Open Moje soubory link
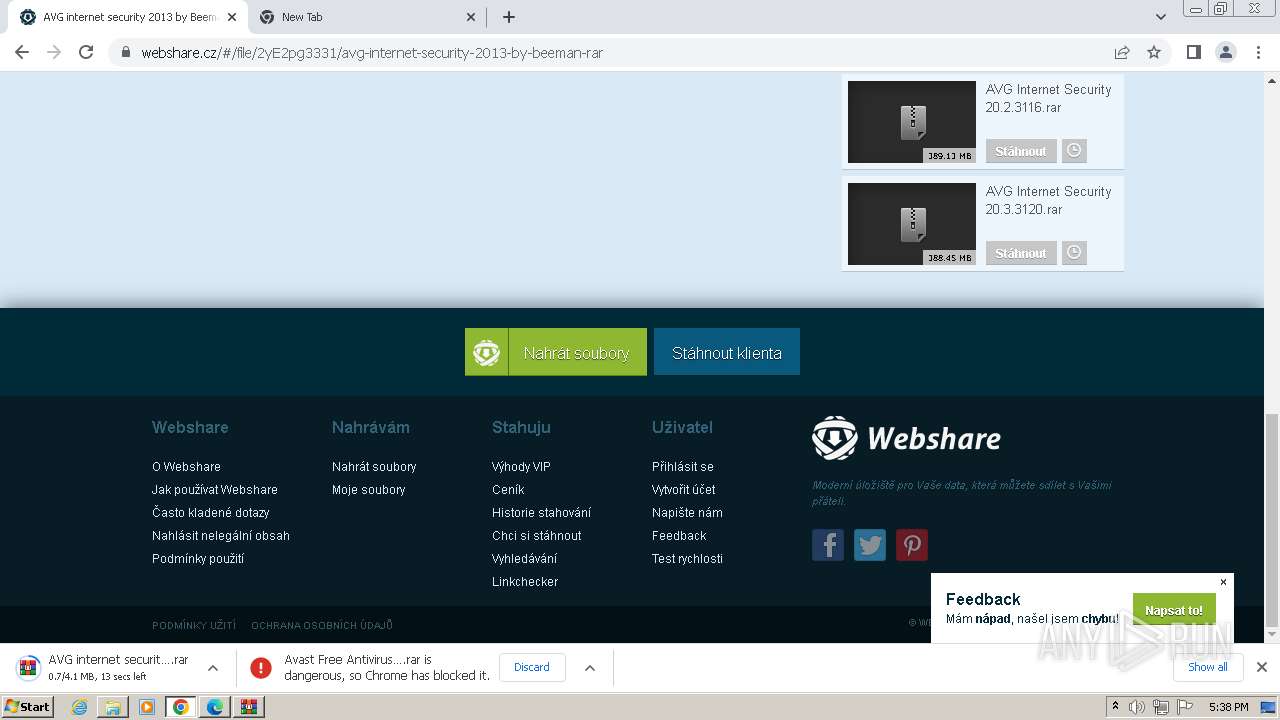Image resolution: width=1280 pixels, height=720 pixels. [369, 490]
